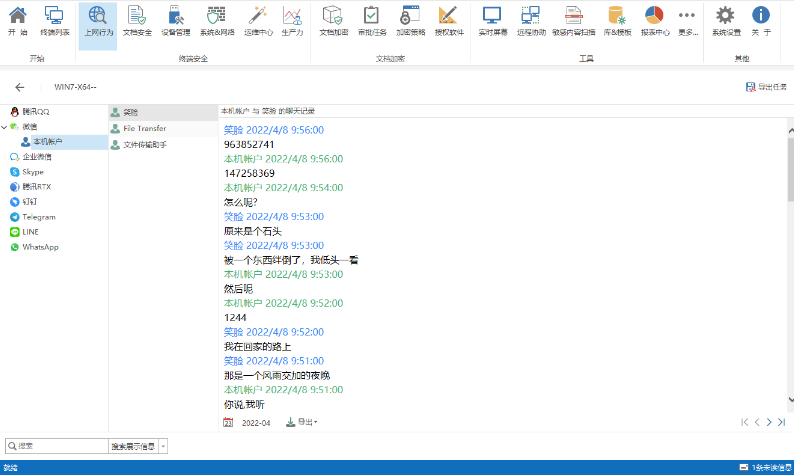Open 系统设置 gear icon
This screenshot has width=794, height=476.
[726, 20]
